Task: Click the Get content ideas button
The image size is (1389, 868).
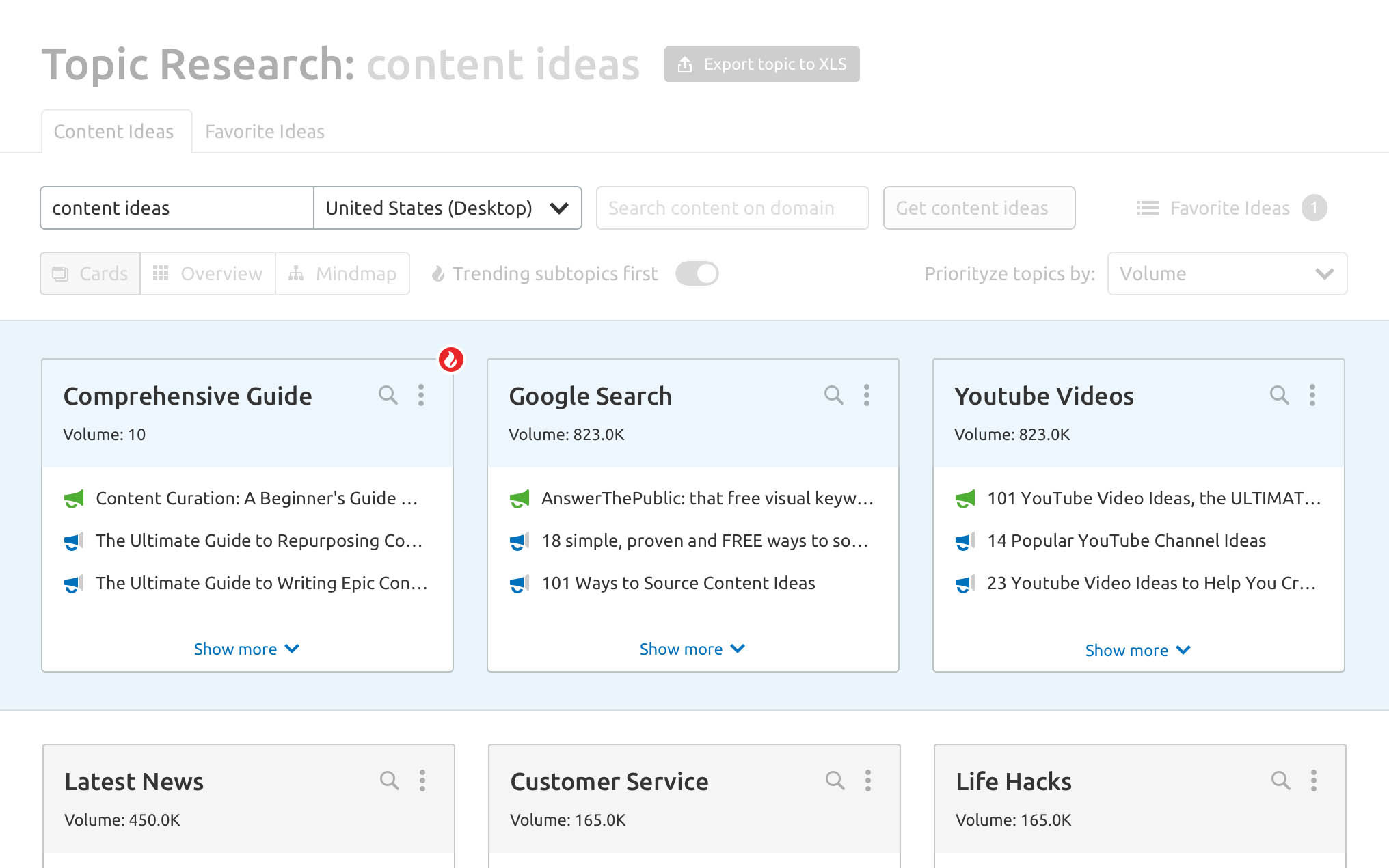Action: tap(978, 208)
